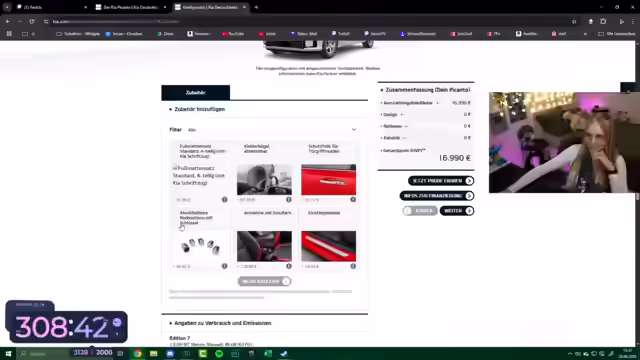Open the Chrome apps grid icon

pyautogui.click(x=9, y=34)
